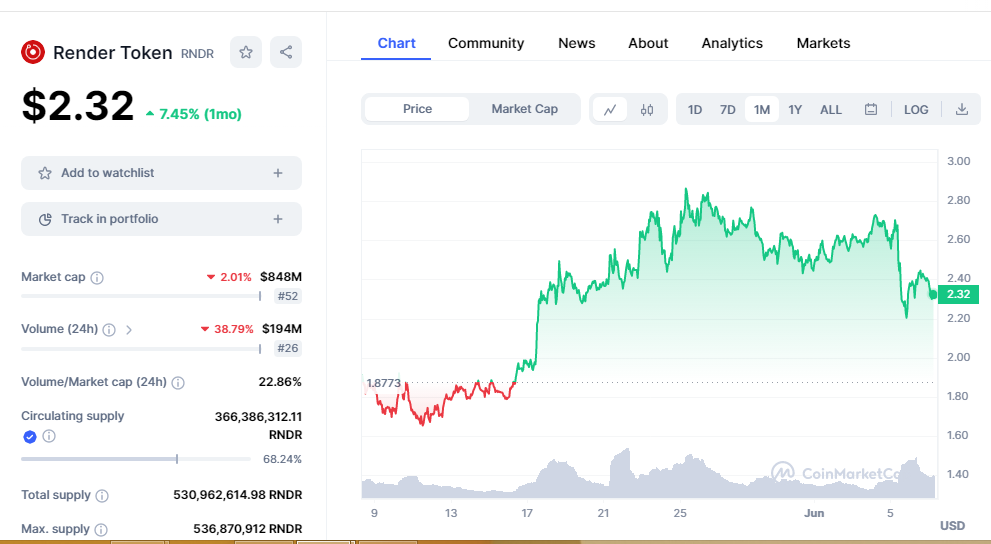
Task: Select Price chart toggle
Action: 417,109
